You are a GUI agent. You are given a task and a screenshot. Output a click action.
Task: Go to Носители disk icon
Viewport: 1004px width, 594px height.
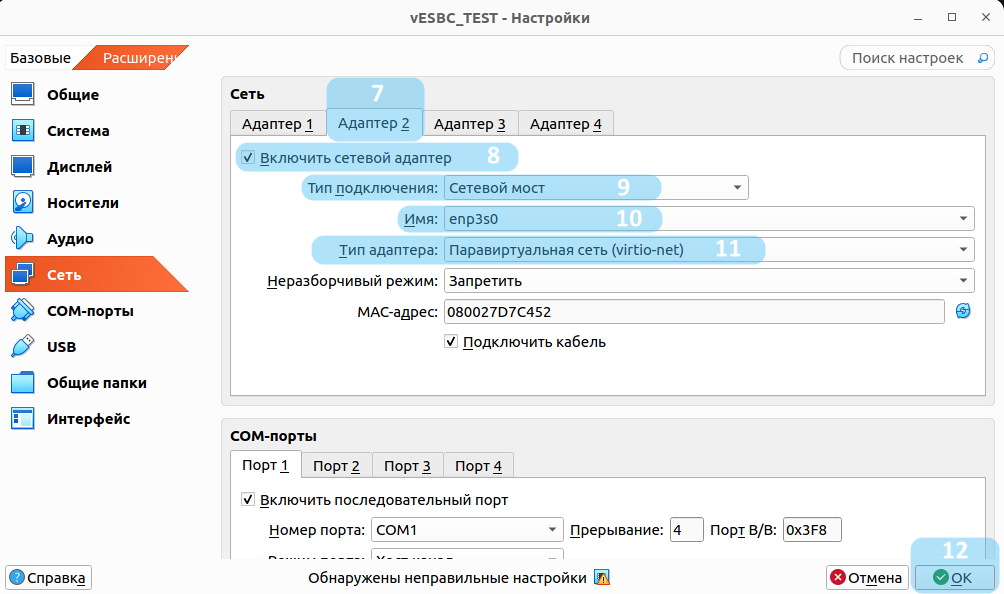click(x=23, y=203)
